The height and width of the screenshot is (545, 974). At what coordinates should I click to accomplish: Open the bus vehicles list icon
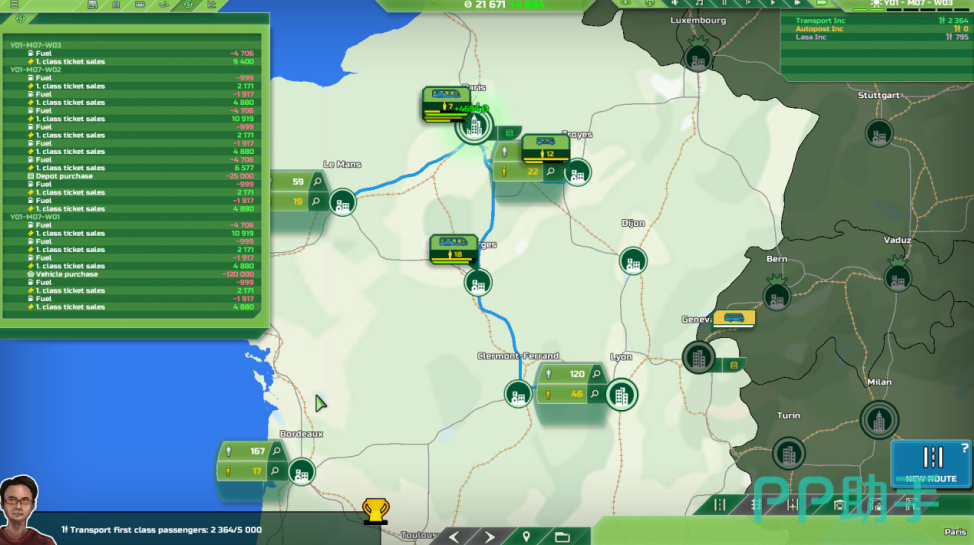pyautogui.click(x=140, y=4)
